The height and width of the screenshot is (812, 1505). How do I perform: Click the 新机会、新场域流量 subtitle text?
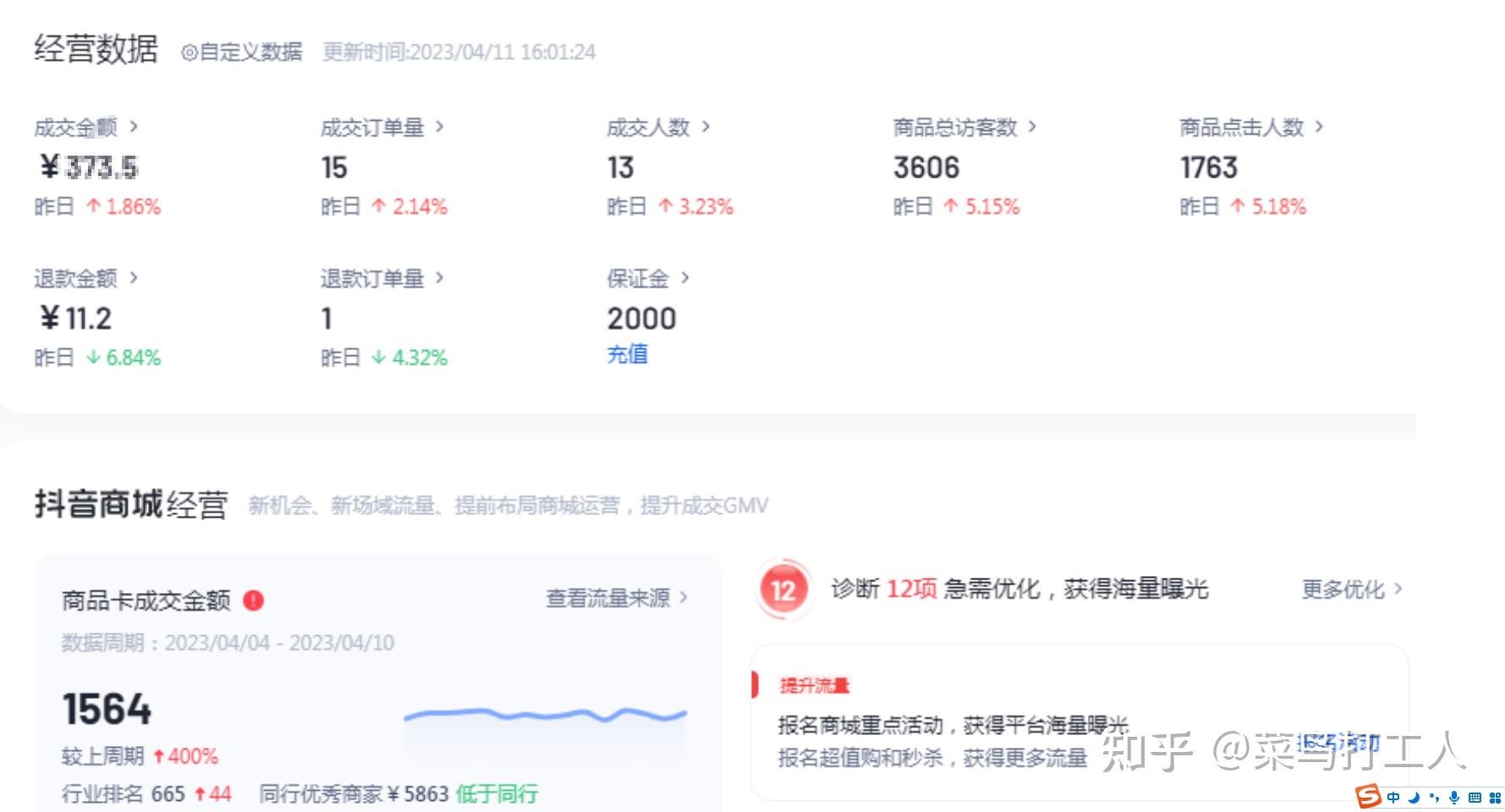(508, 506)
